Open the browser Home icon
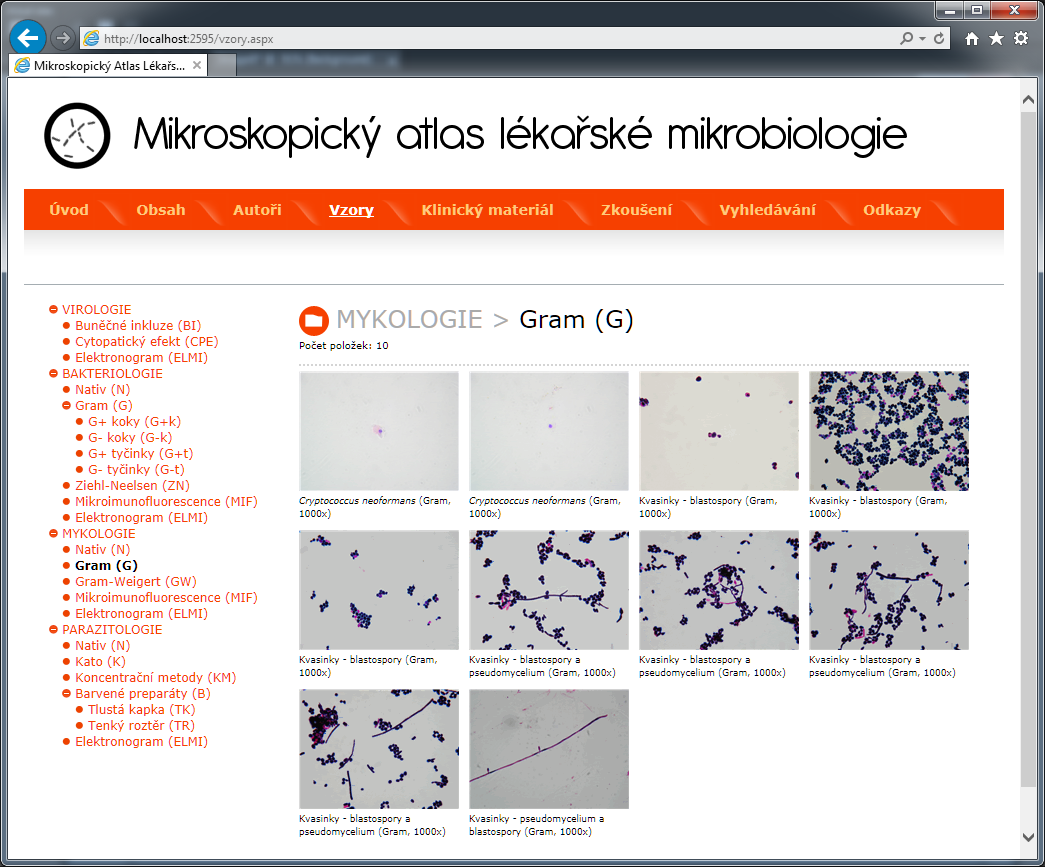This screenshot has width=1045, height=867. [x=972, y=38]
